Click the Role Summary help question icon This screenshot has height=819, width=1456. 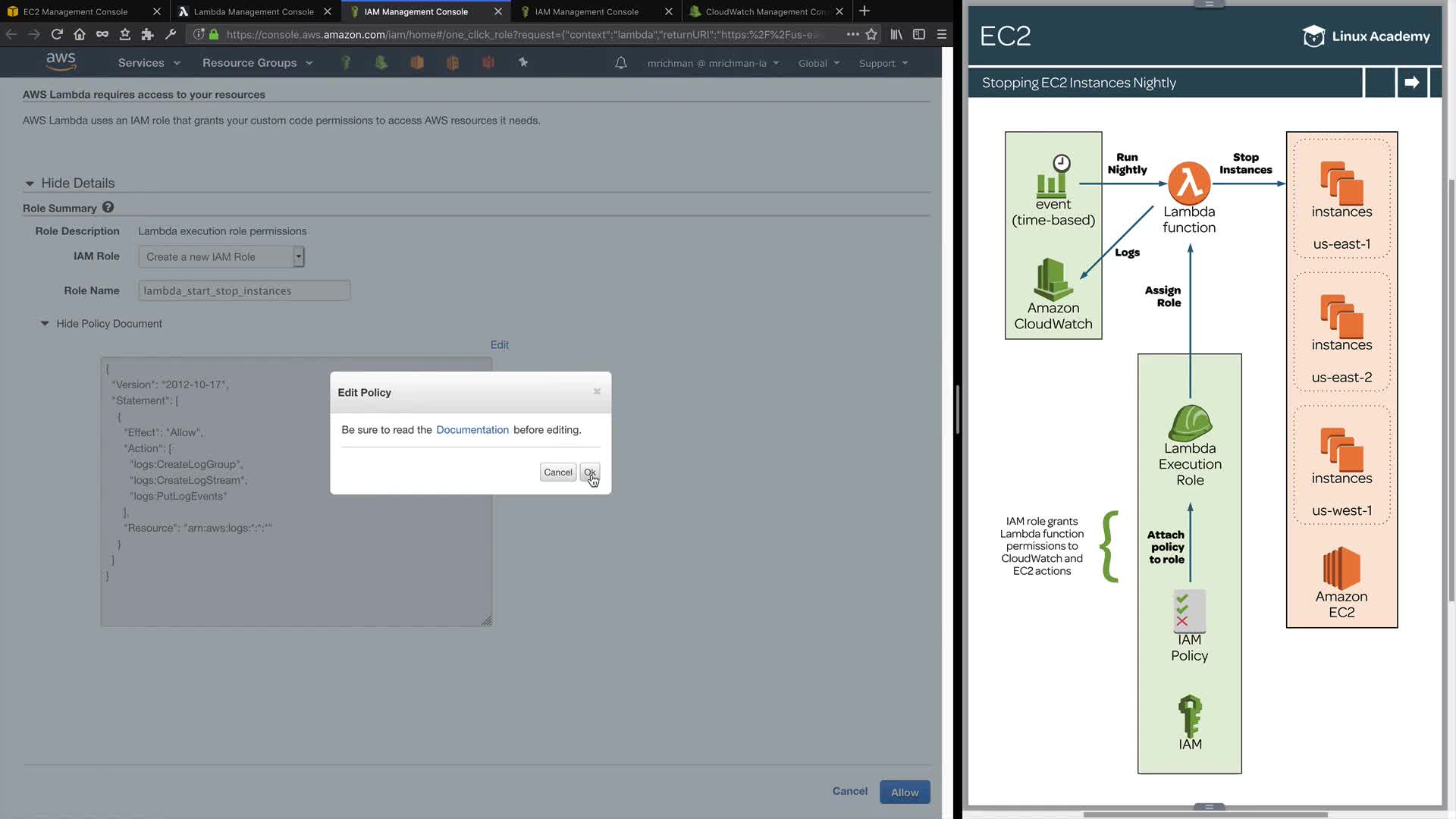(x=108, y=207)
